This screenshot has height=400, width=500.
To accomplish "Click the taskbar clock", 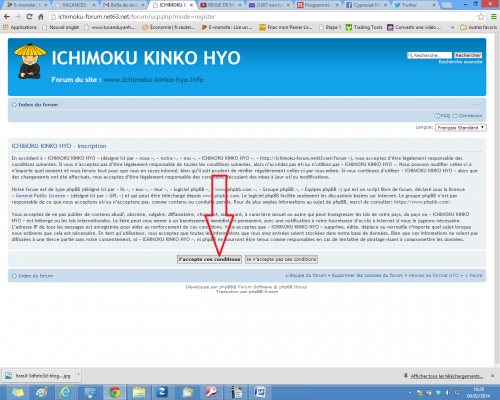I will pyautogui.click(x=478, y=392).
